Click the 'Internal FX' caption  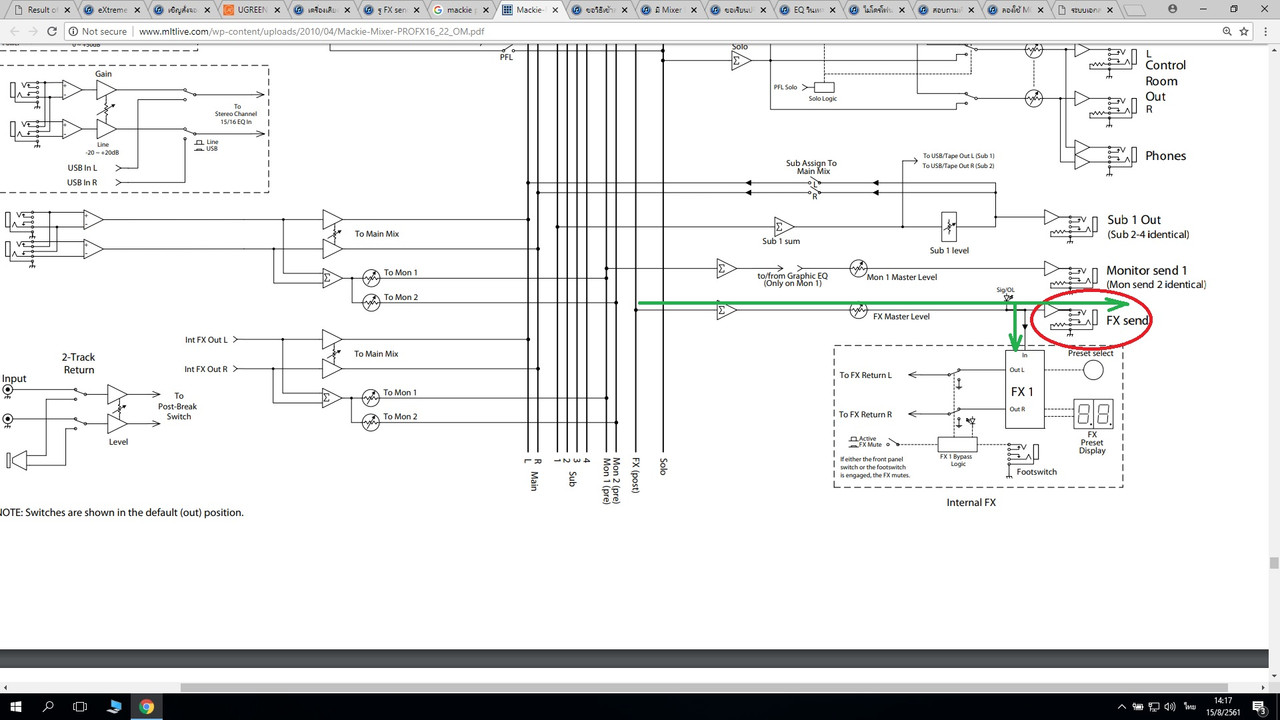(x=970, y=503)
